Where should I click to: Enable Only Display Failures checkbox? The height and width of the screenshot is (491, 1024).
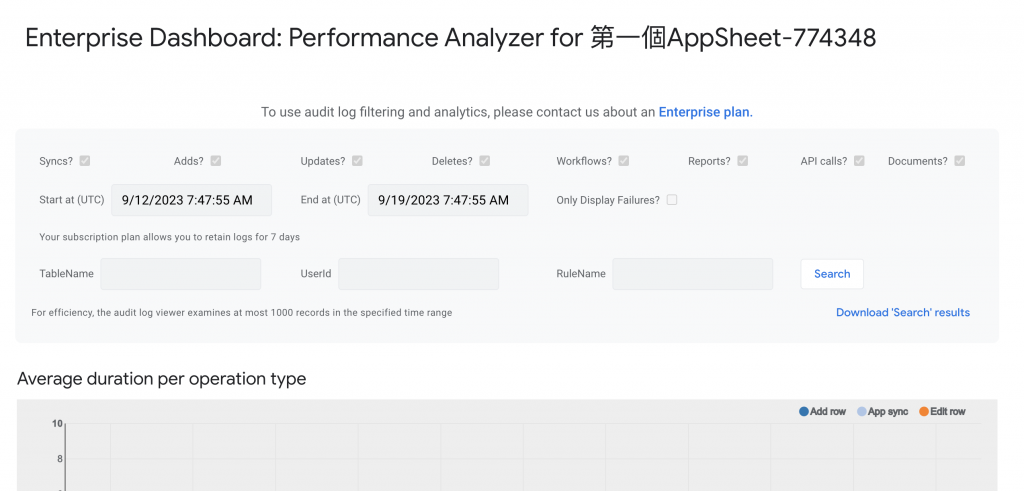tap(672, 200)
